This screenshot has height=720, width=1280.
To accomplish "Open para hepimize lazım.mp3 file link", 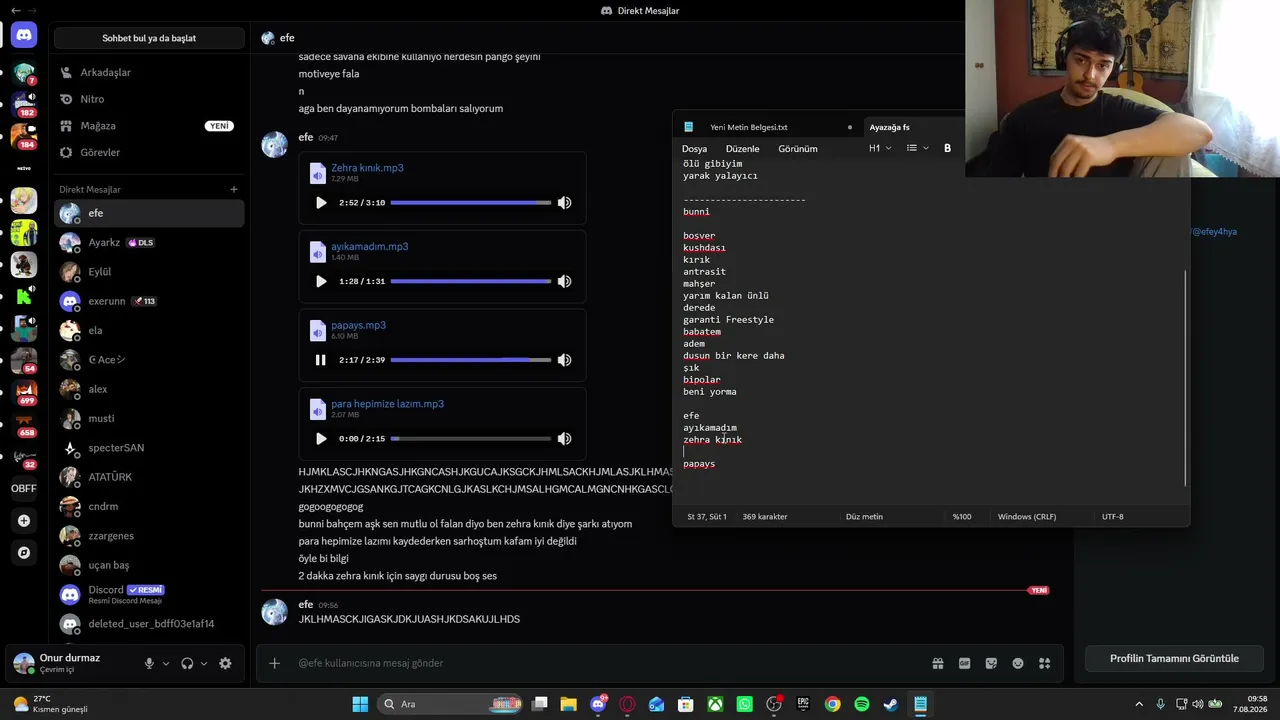I will 387,404.
